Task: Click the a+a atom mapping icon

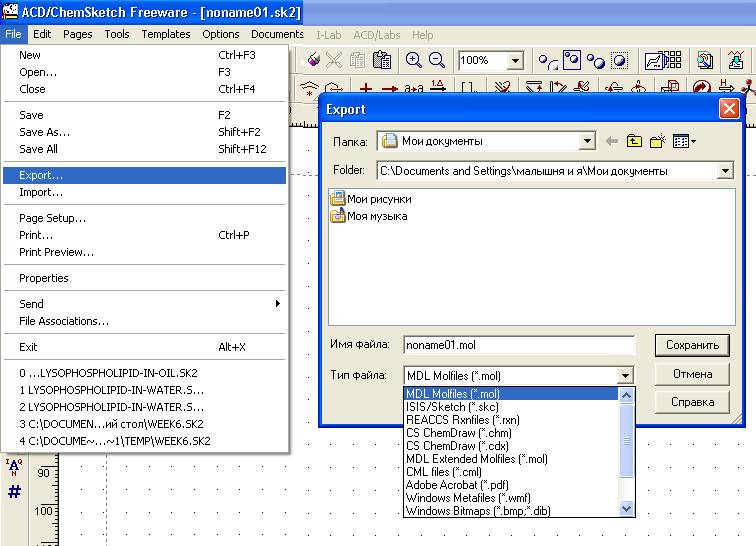Action: click(x=414, y=88)
